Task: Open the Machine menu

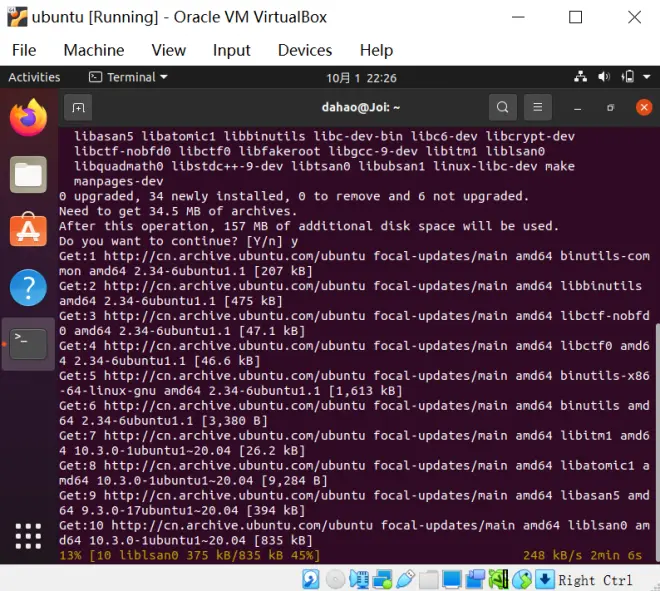Action: click(x=94, y=50)
